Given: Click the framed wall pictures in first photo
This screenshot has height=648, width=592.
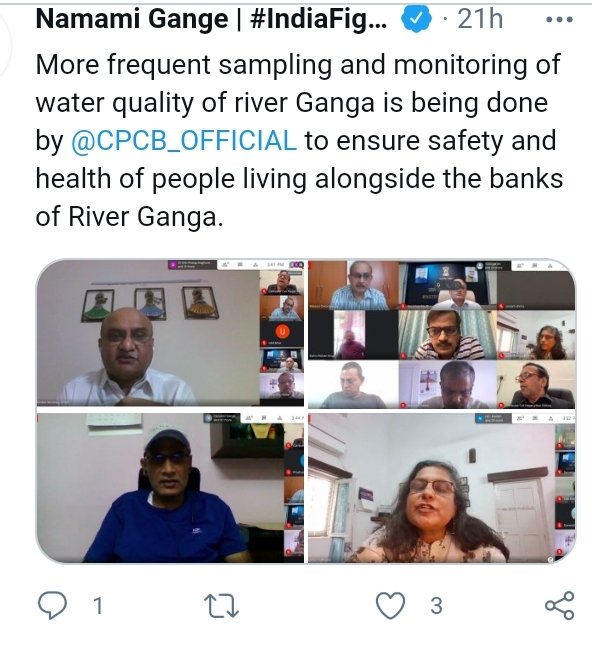Looking at the screenshot, I should click(x=151, y=304).
